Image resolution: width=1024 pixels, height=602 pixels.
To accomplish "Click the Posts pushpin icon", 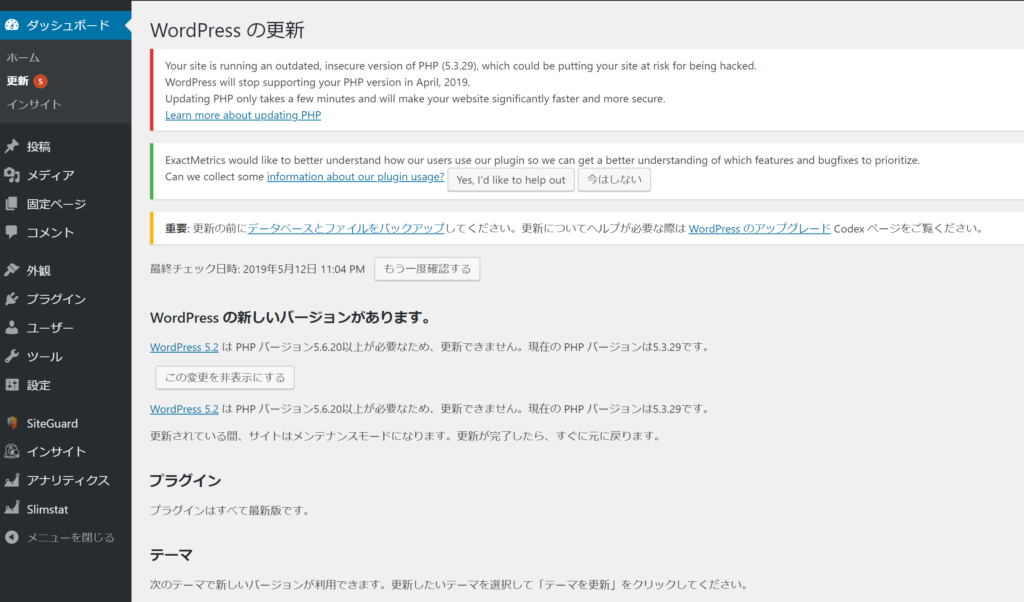I will pyautogui.click(x=12, y=147).
